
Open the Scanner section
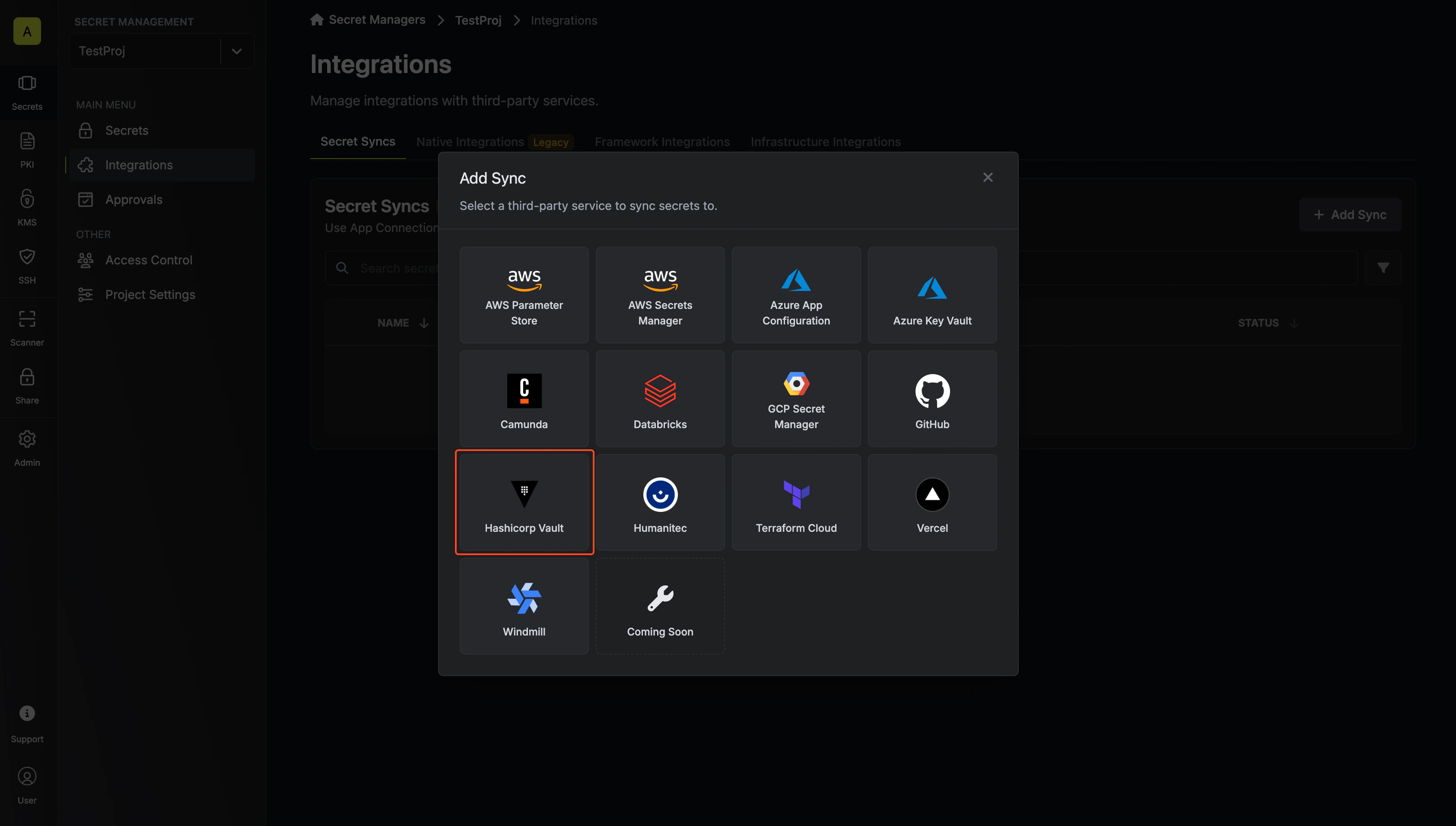point(27,328)
